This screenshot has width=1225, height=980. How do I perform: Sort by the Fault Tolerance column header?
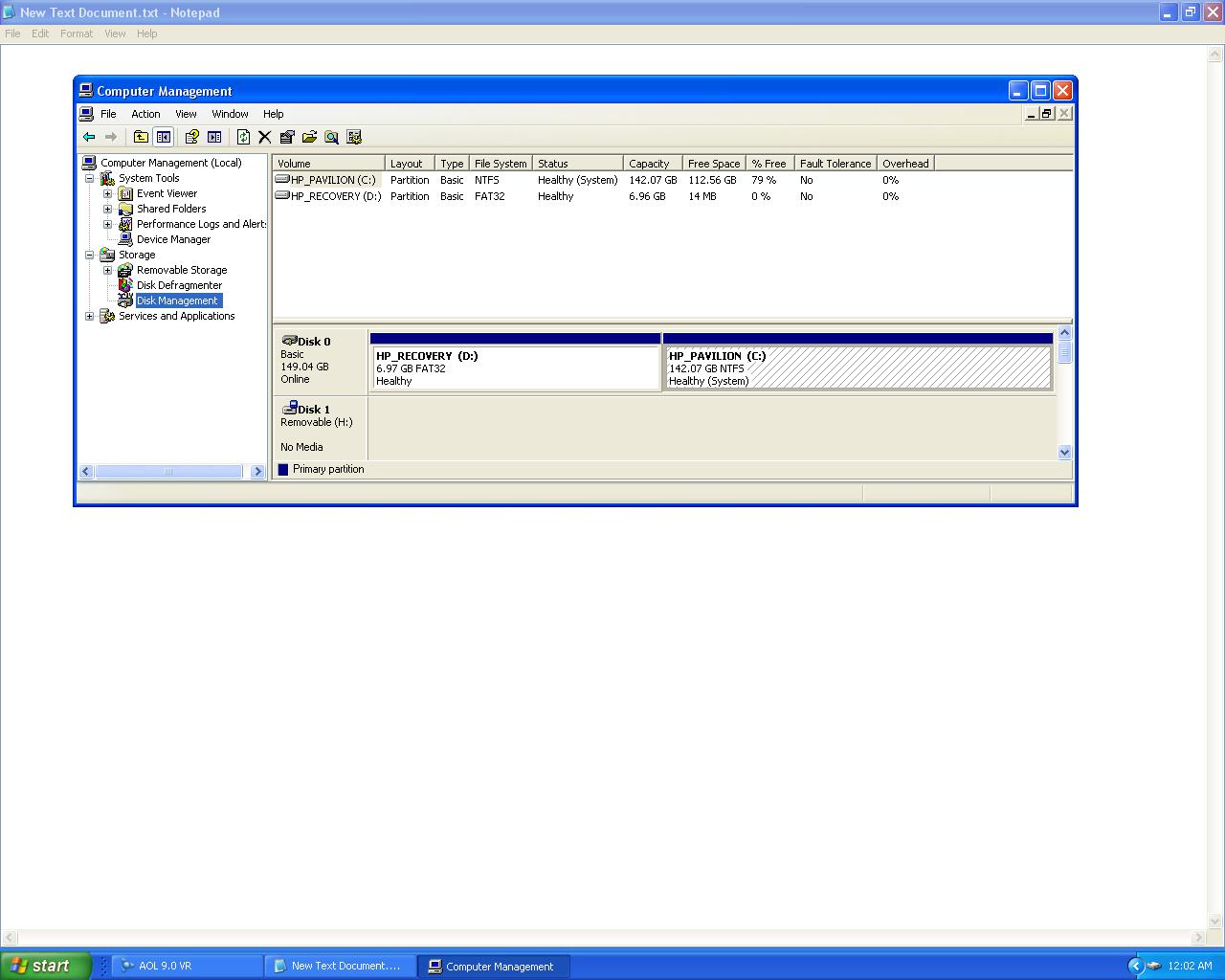click(835, 164)
